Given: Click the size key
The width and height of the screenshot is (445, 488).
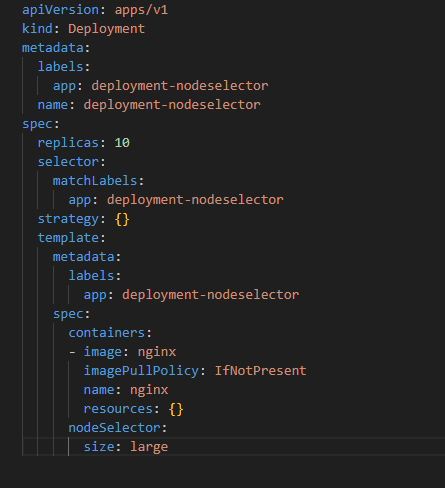Looking at the screenshot, I should pyautogui.click(x=99, y=447).
